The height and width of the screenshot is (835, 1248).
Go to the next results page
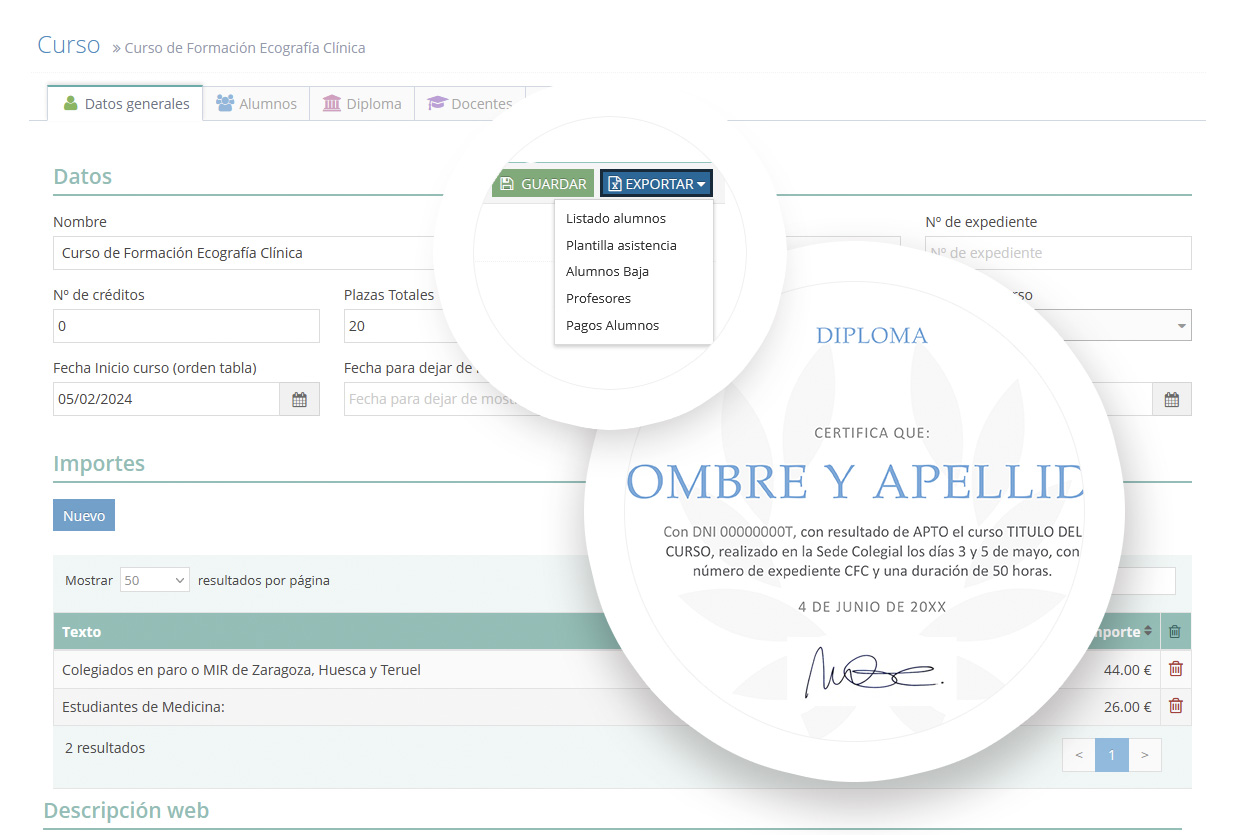(x=1145, y=755)
